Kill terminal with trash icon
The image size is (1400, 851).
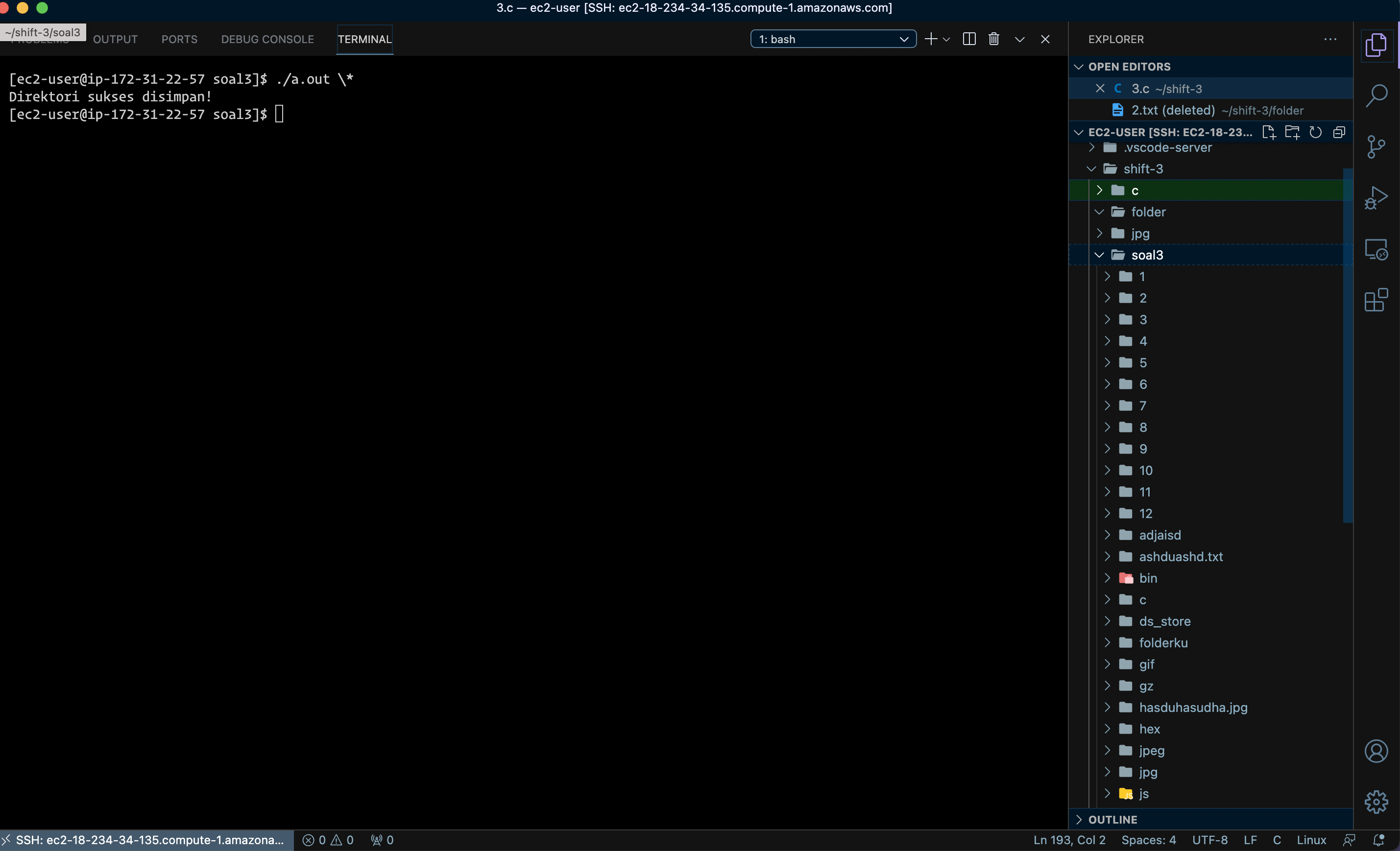[993, 39]
